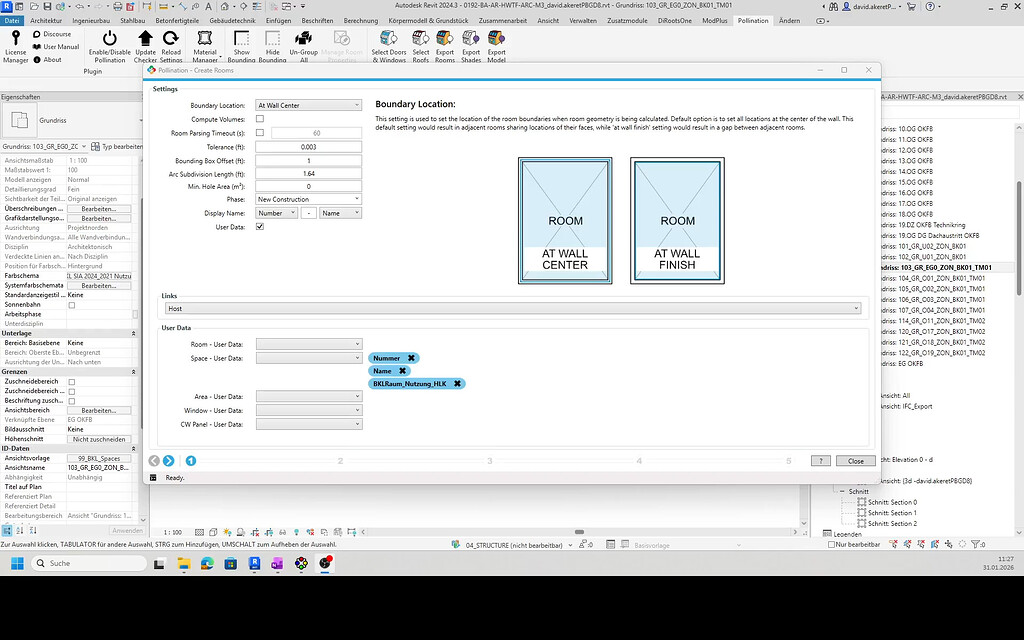
Task: Open Room - User Data dropdown
Action: 309,344
